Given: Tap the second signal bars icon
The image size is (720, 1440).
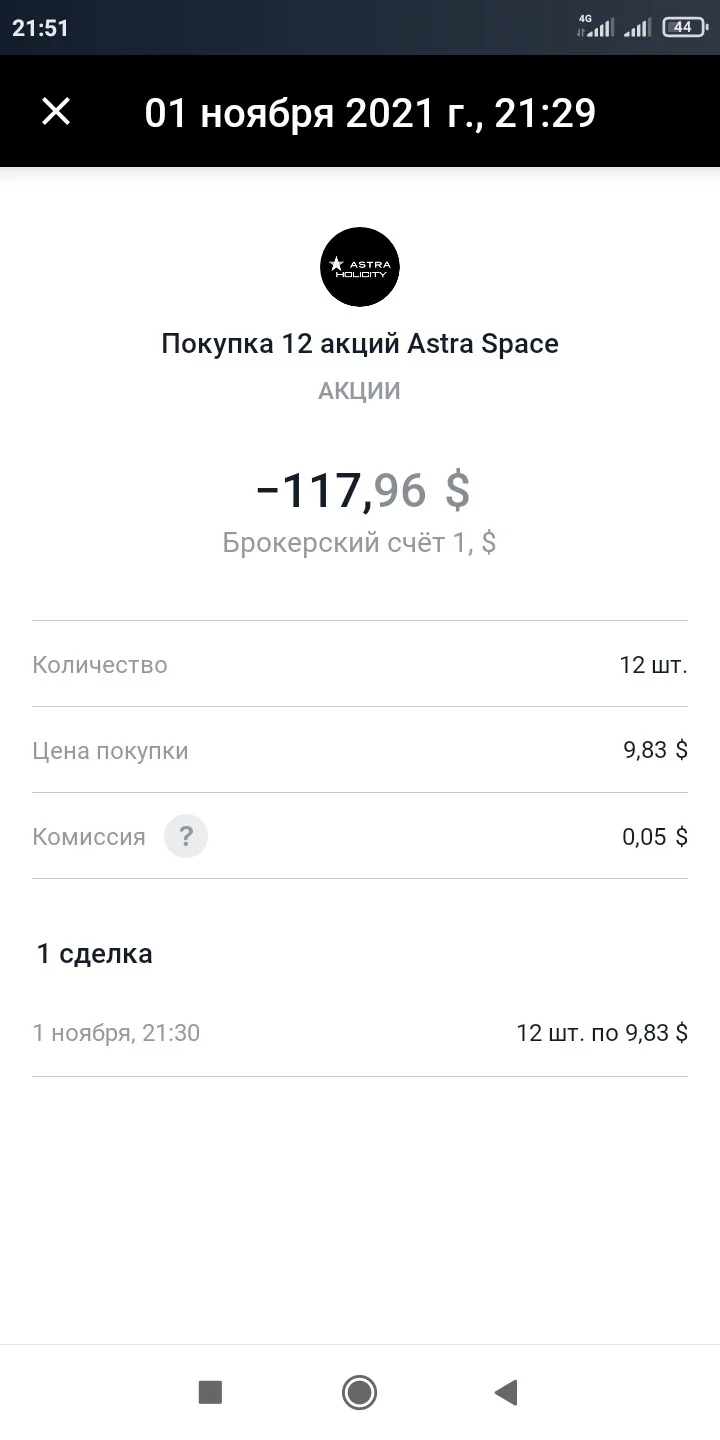Looking at the screenshot, I should 638,27.
